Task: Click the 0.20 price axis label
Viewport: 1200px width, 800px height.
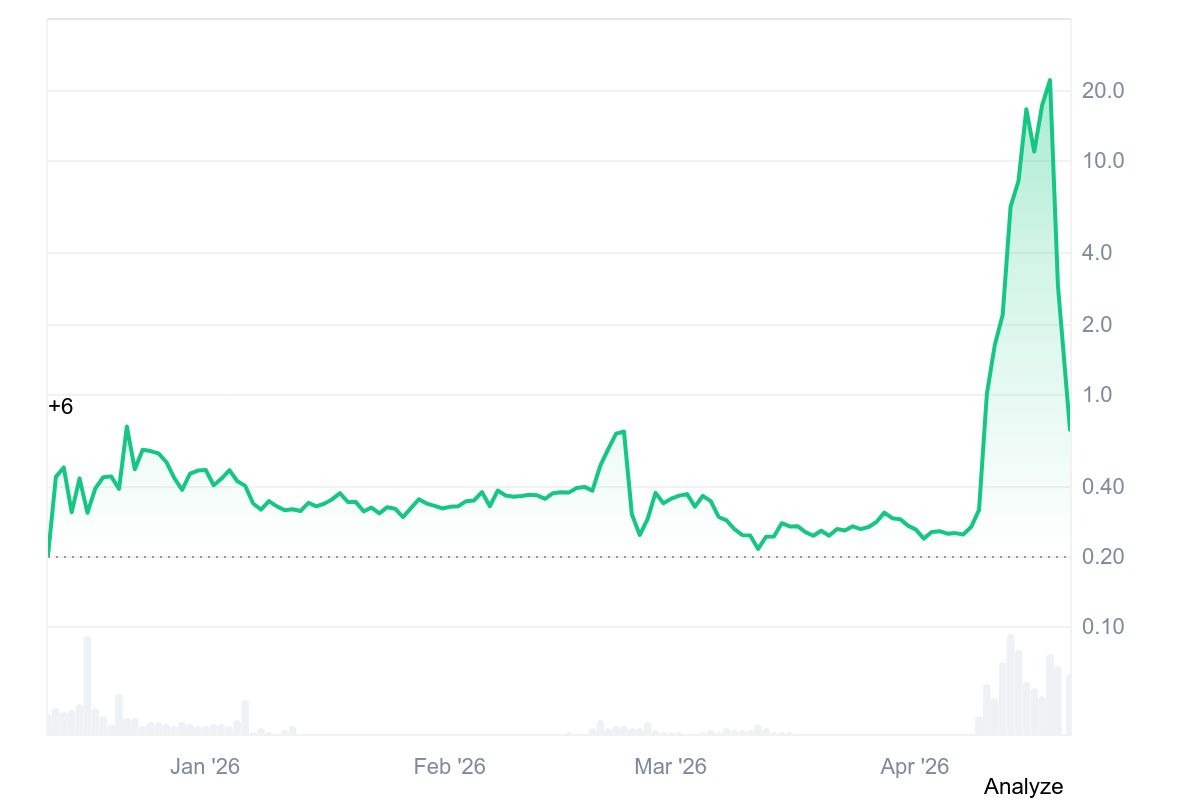Action: click(1103, 557)
